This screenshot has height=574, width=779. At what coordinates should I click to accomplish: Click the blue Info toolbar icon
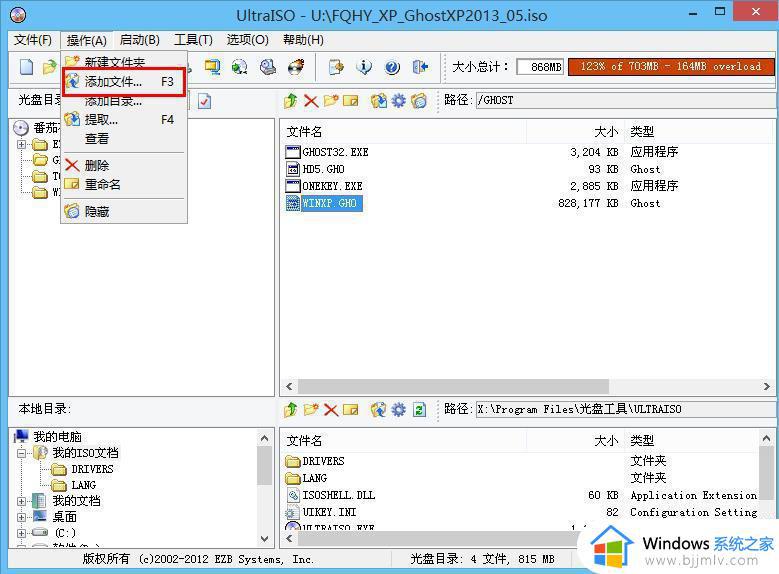click(364, 67)
